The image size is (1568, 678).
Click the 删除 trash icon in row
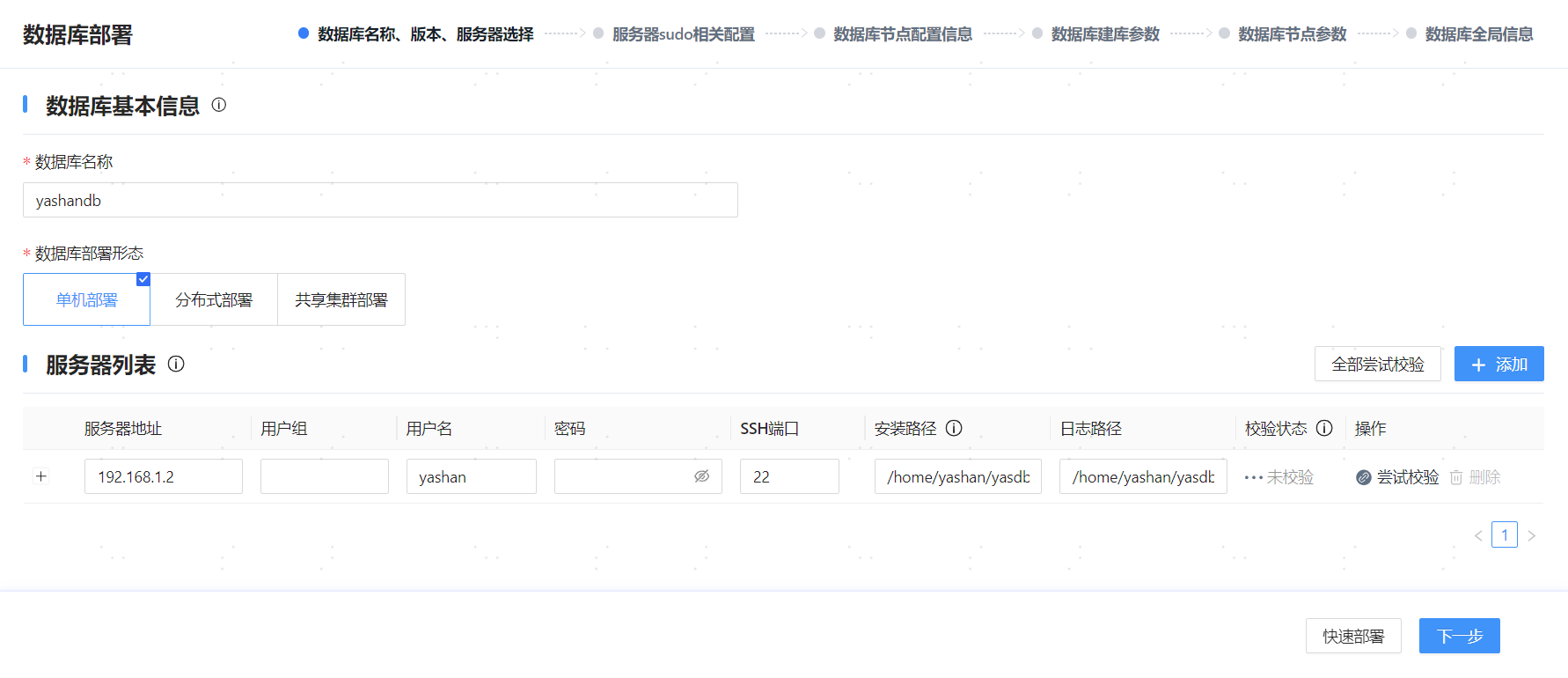(1456, 477)
